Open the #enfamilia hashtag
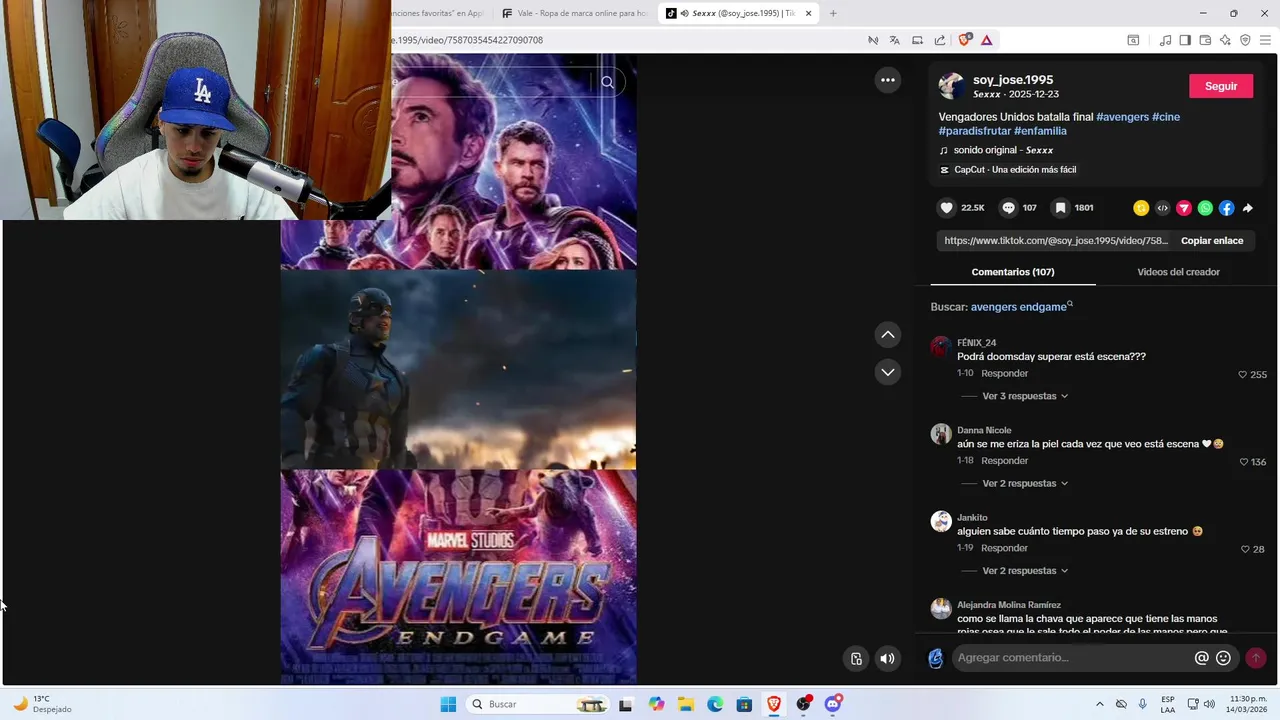The height and width of the screenshot is (720, 1280). click(1040, 131)
